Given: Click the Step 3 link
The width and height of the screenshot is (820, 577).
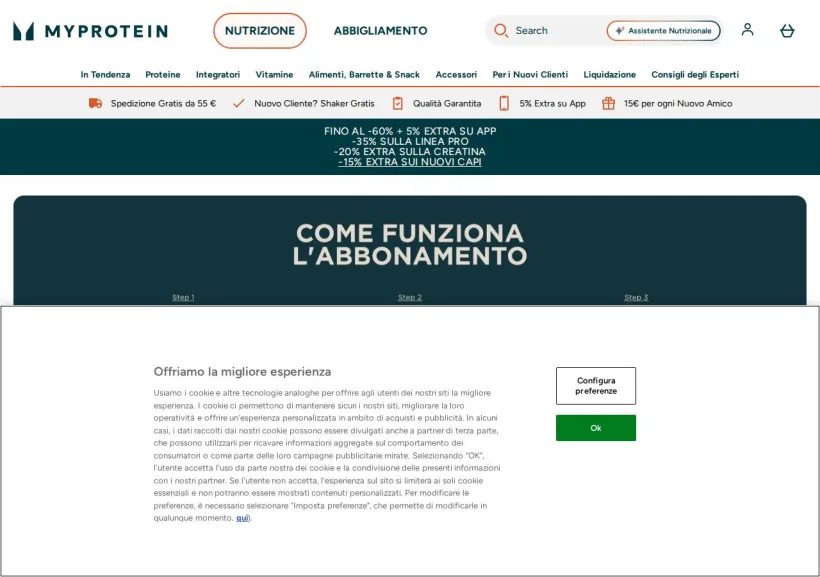Looking at the screenshot, I should click(636, 297).
